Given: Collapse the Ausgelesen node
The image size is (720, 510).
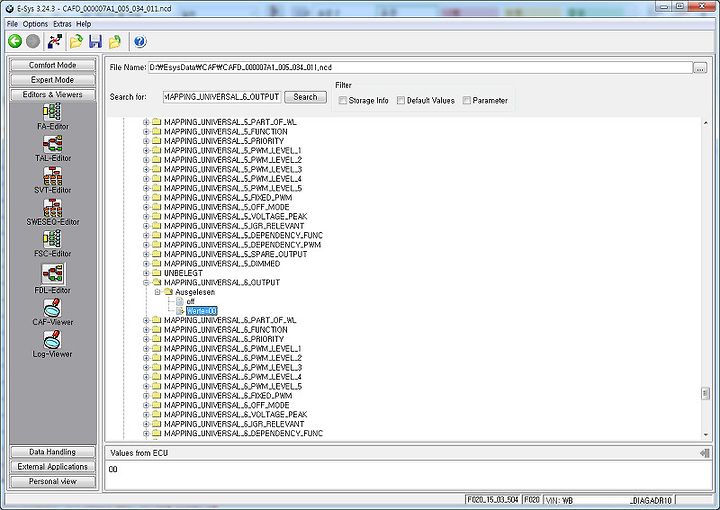Looking at the screenshot, I should point(158,292).
